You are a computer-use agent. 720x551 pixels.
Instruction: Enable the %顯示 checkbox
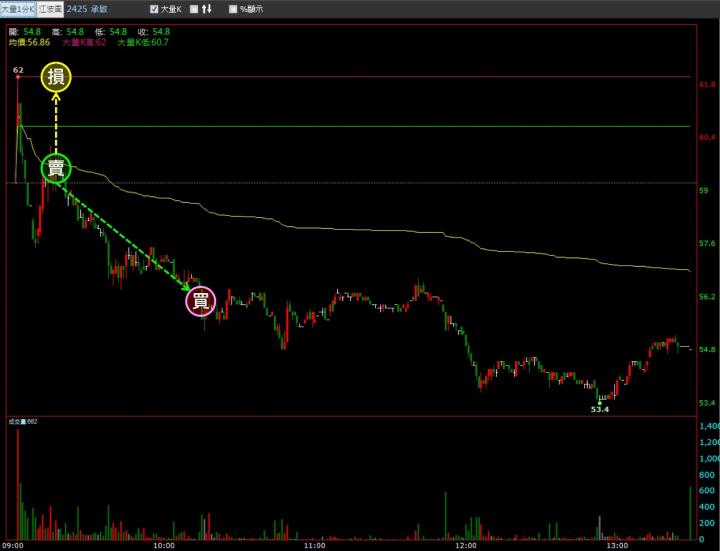pos(233,9)
